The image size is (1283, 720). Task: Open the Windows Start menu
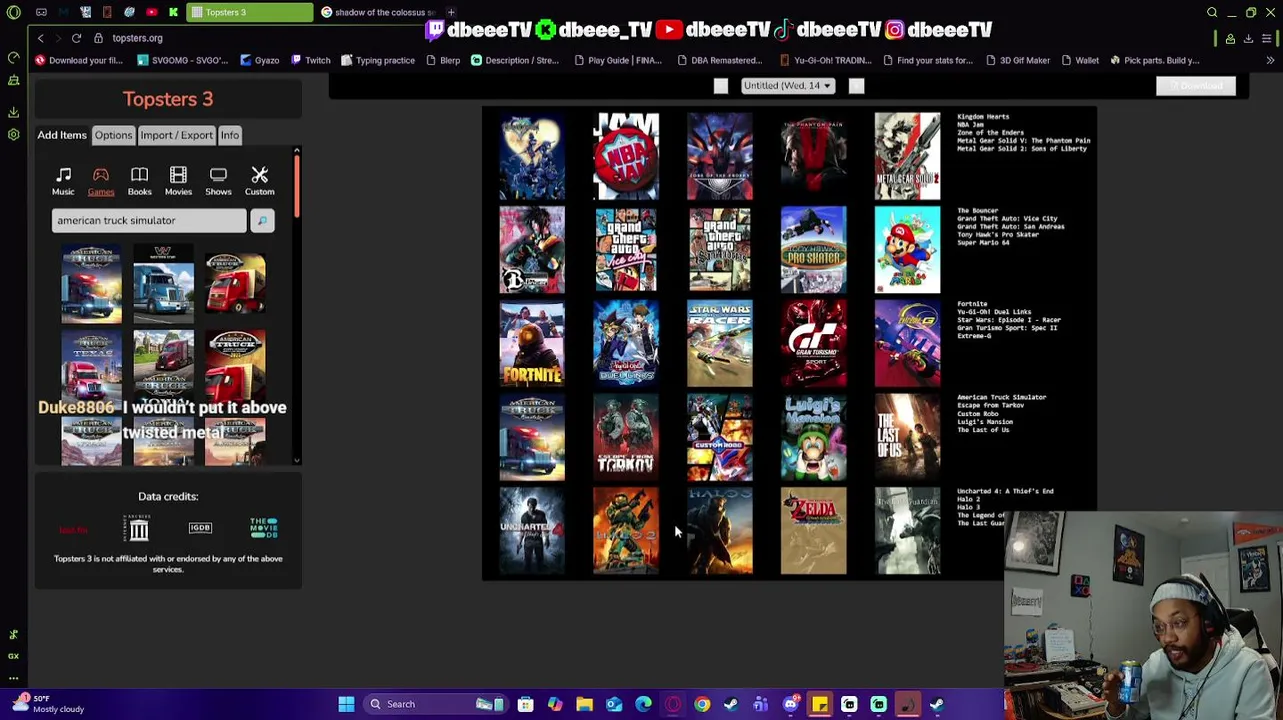[x=346, y=704]
